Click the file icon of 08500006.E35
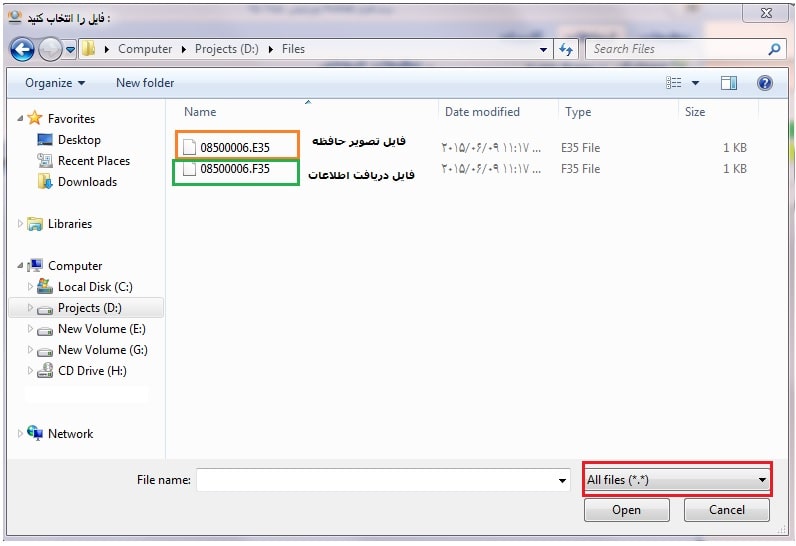 point(189,147)
